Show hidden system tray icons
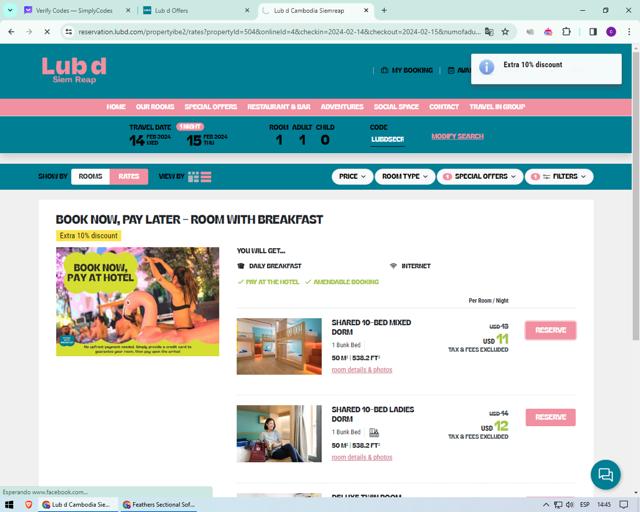640x512 pixels. 546,505
